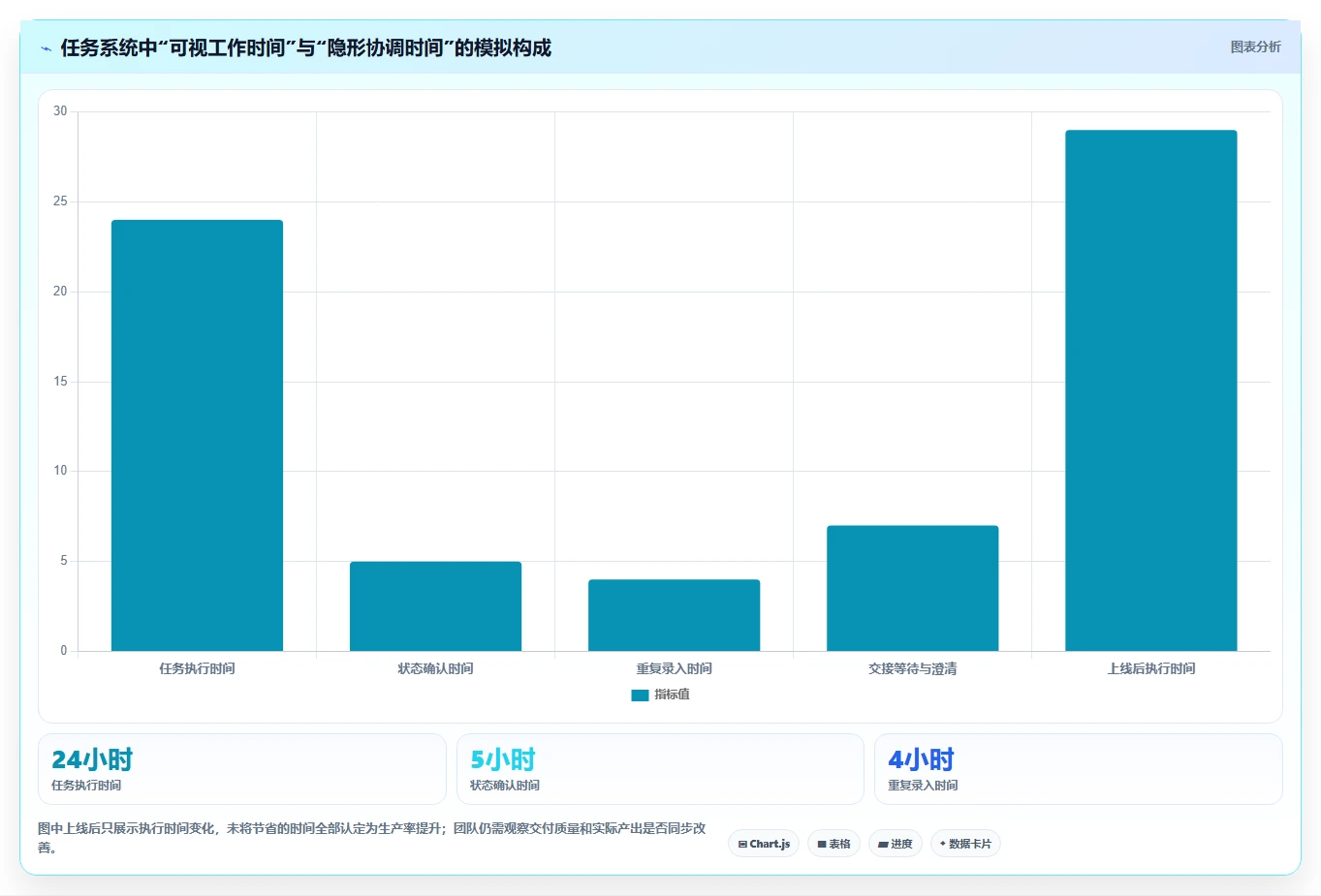Click the 上线后执行时间 x-axis label
The height and width of the screenshot is (896, 1321).
click(x=1150, y=669)
